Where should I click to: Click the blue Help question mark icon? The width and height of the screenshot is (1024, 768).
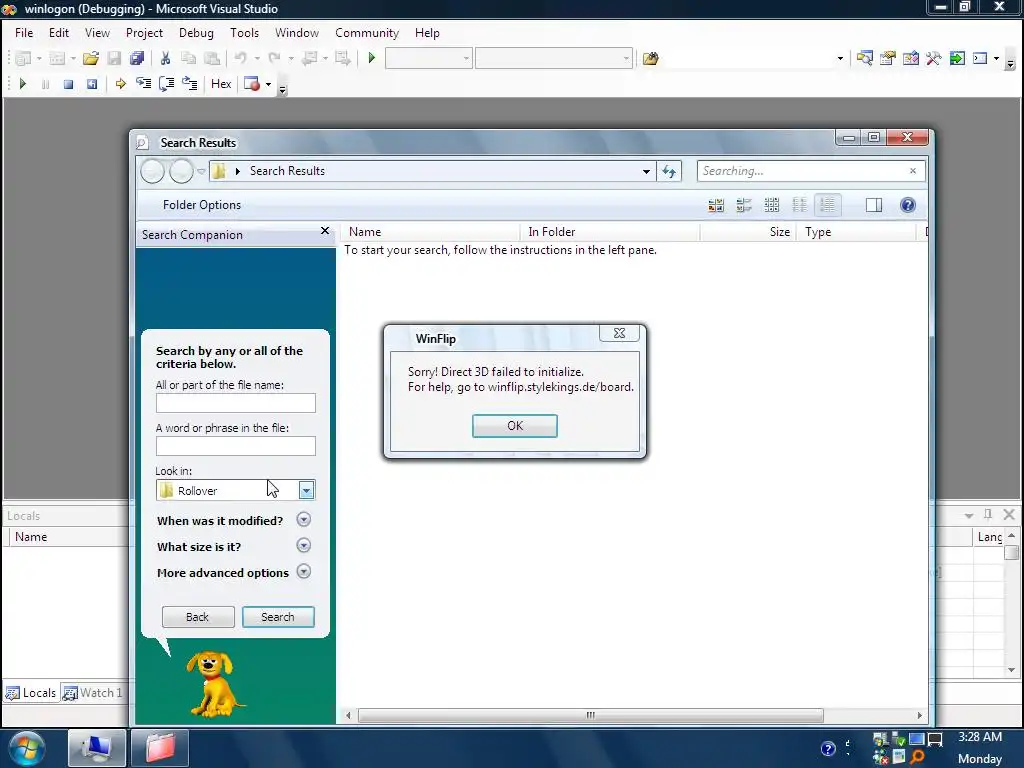click(908, 205)
